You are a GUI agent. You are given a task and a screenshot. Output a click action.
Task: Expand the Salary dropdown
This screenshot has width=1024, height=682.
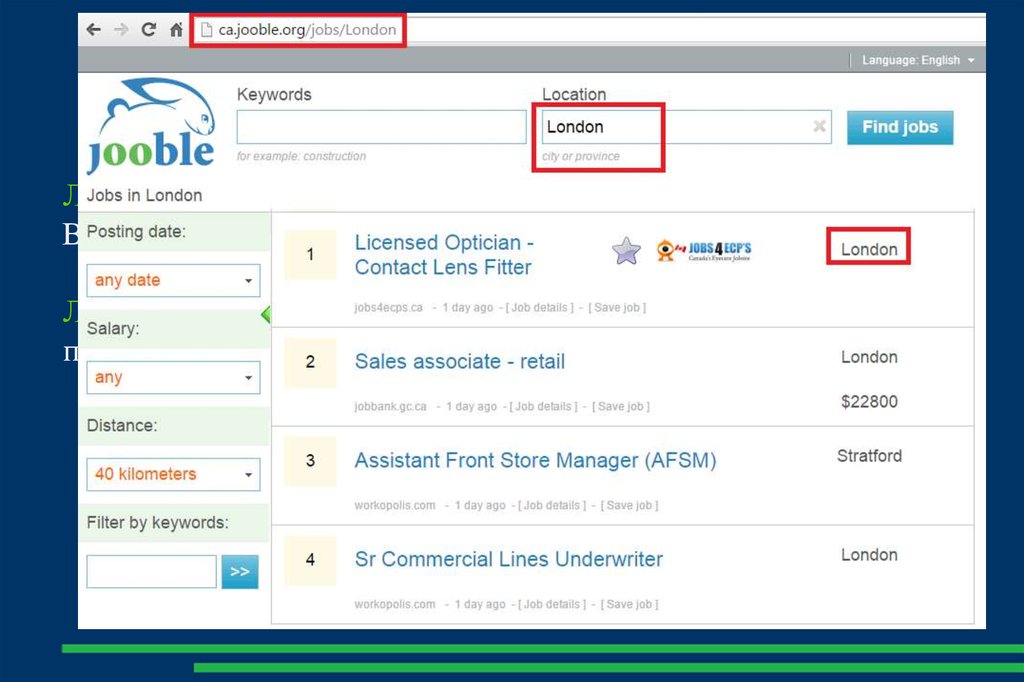point(173,378)
